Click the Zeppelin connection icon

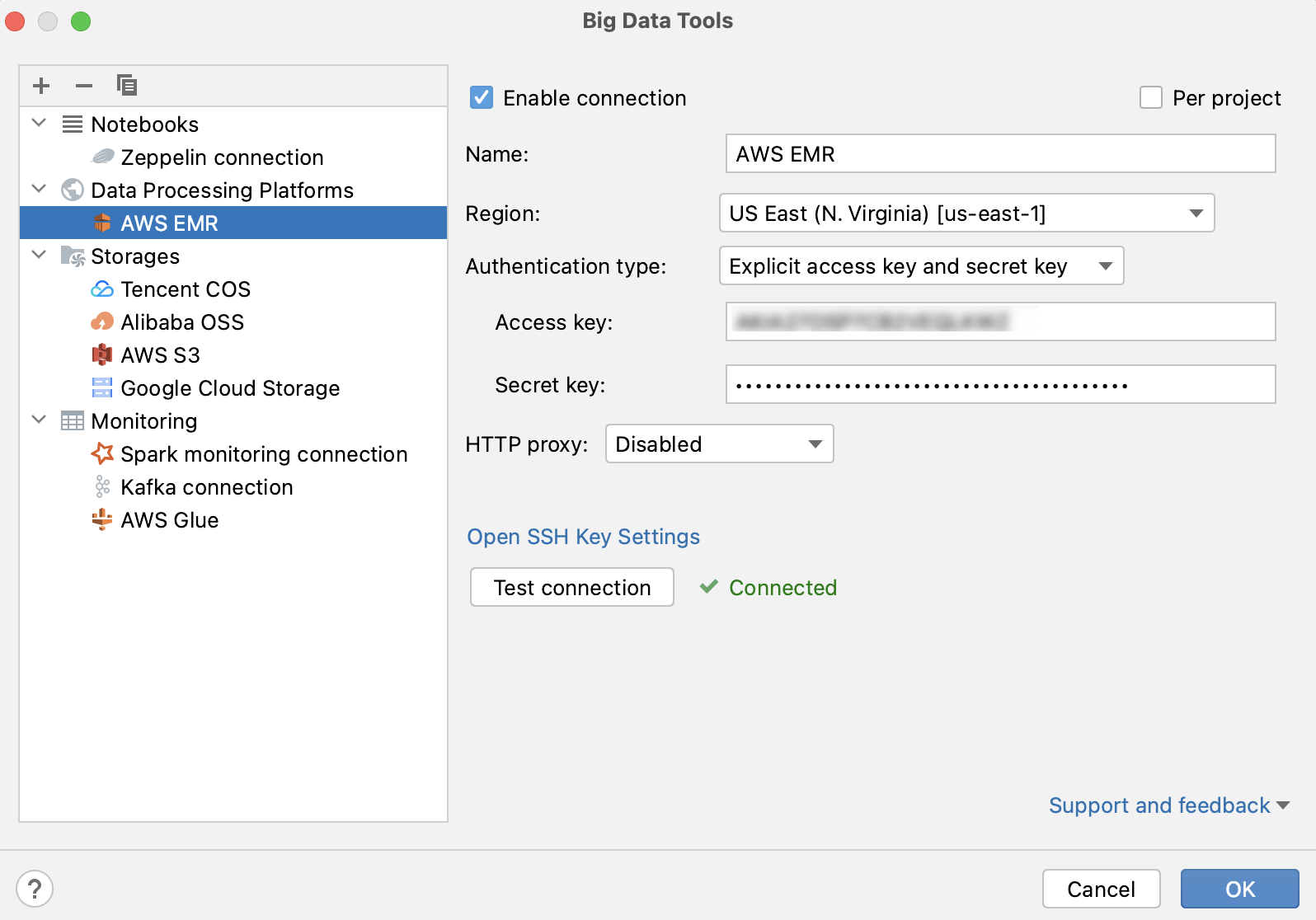pyautogui.click(x=103, y=157)
